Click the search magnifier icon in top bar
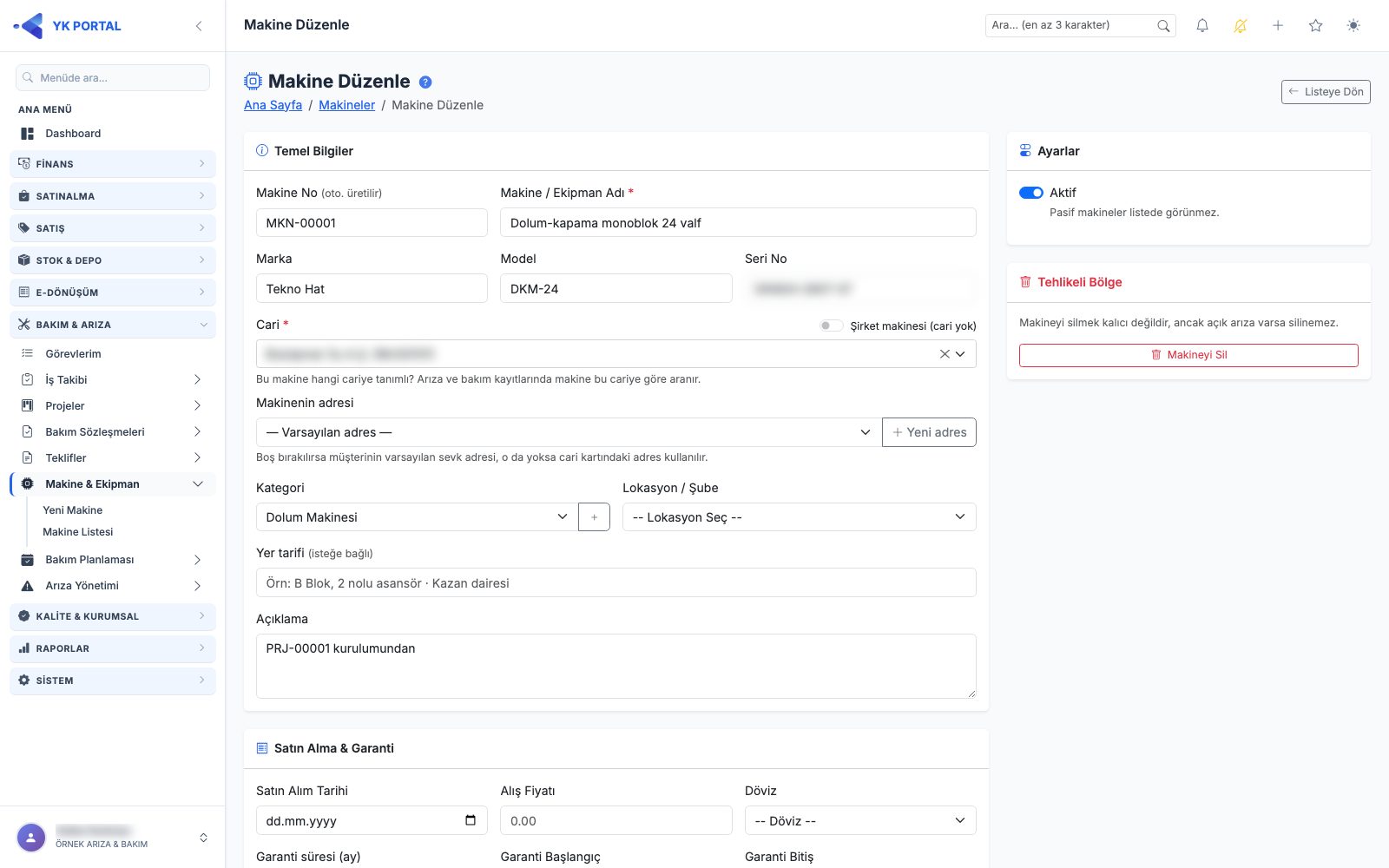The image size is (1389, 868). (1163, 26)
